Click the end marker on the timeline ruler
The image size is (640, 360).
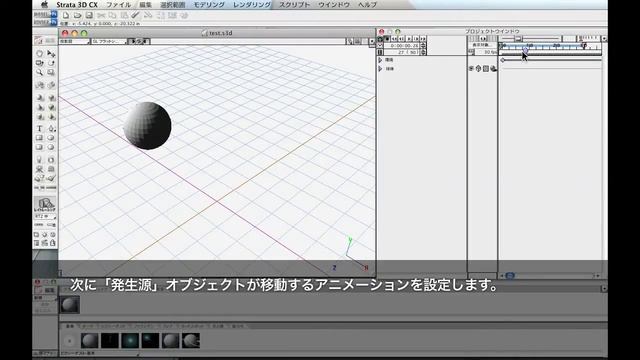coord(584,45)
